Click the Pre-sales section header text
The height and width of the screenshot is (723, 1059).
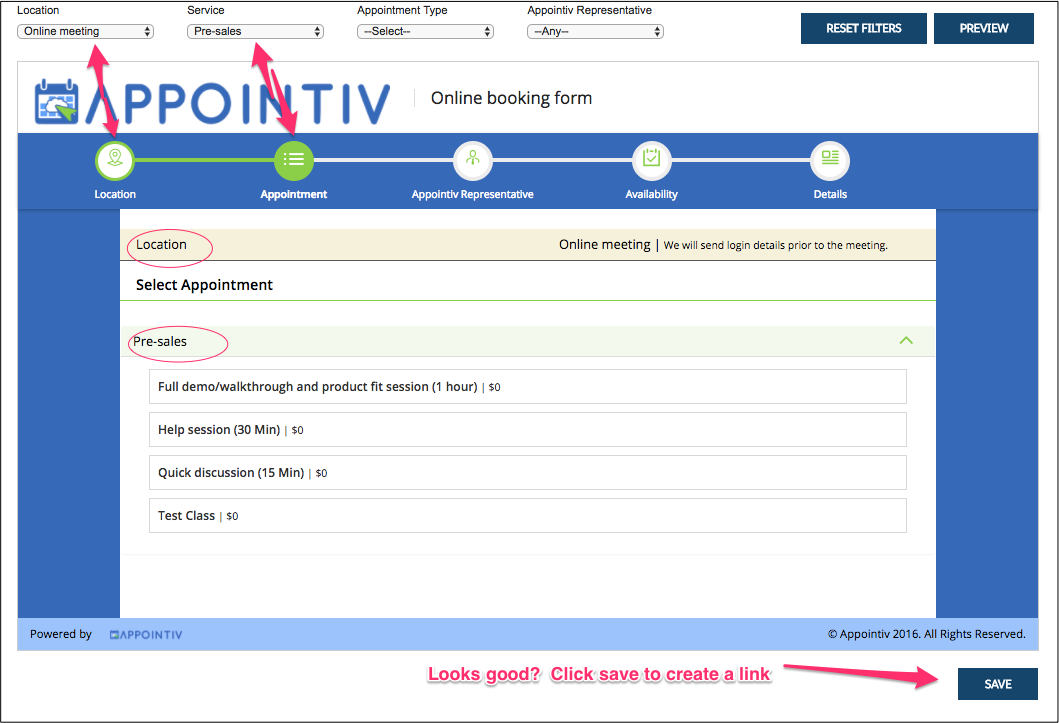click(x=160, y=342)
